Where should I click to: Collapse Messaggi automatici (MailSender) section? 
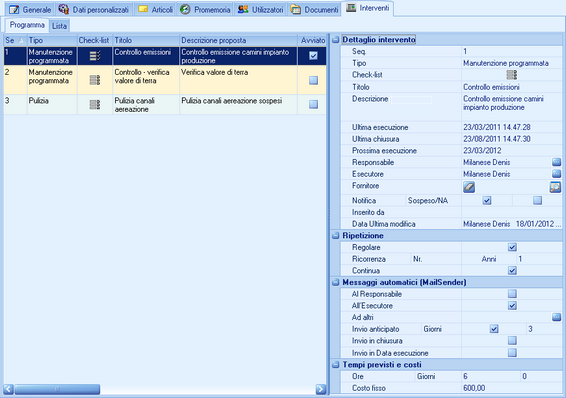[x=336, y=282]
